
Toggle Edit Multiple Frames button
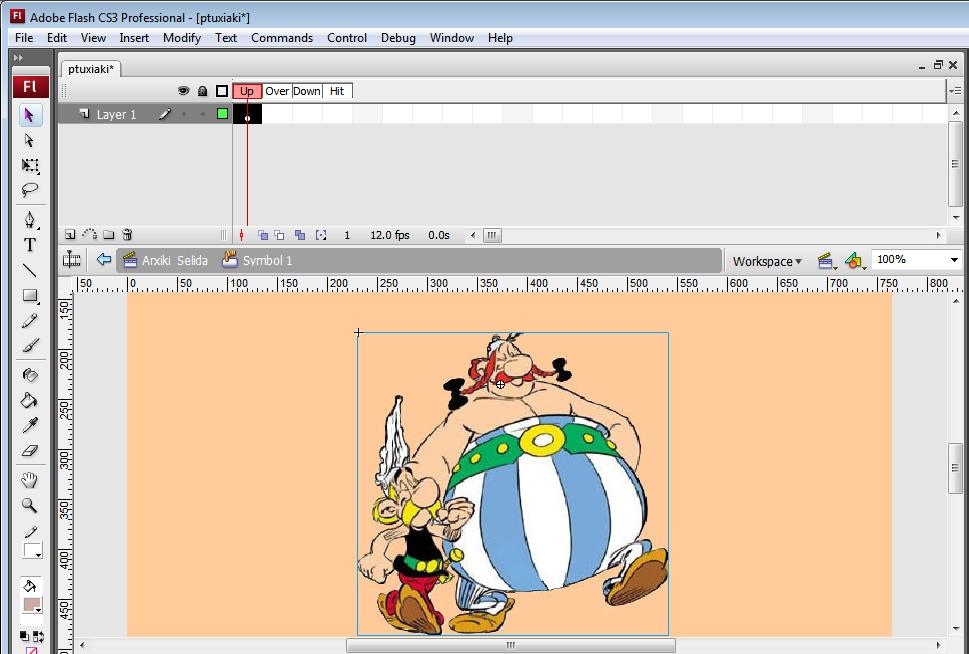pos(300,235)
